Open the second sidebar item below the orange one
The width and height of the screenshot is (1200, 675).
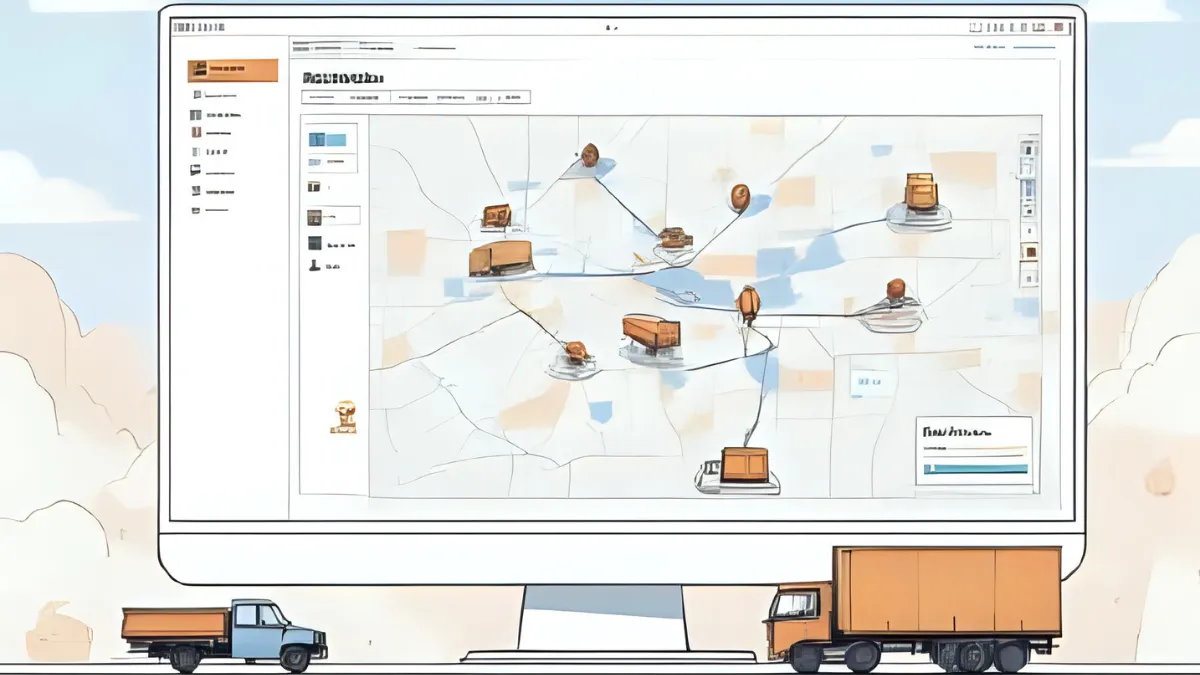(215, 115)
